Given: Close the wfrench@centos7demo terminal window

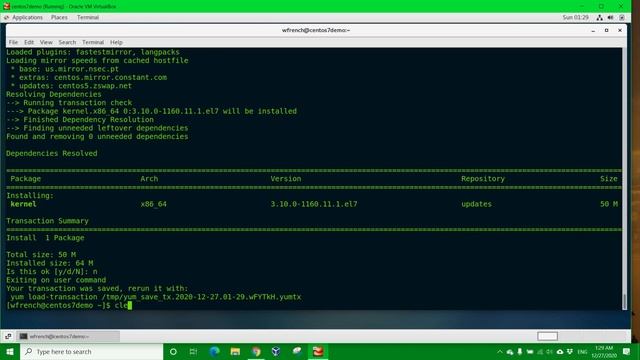Looking at the screenshot, I should point(620,30).
